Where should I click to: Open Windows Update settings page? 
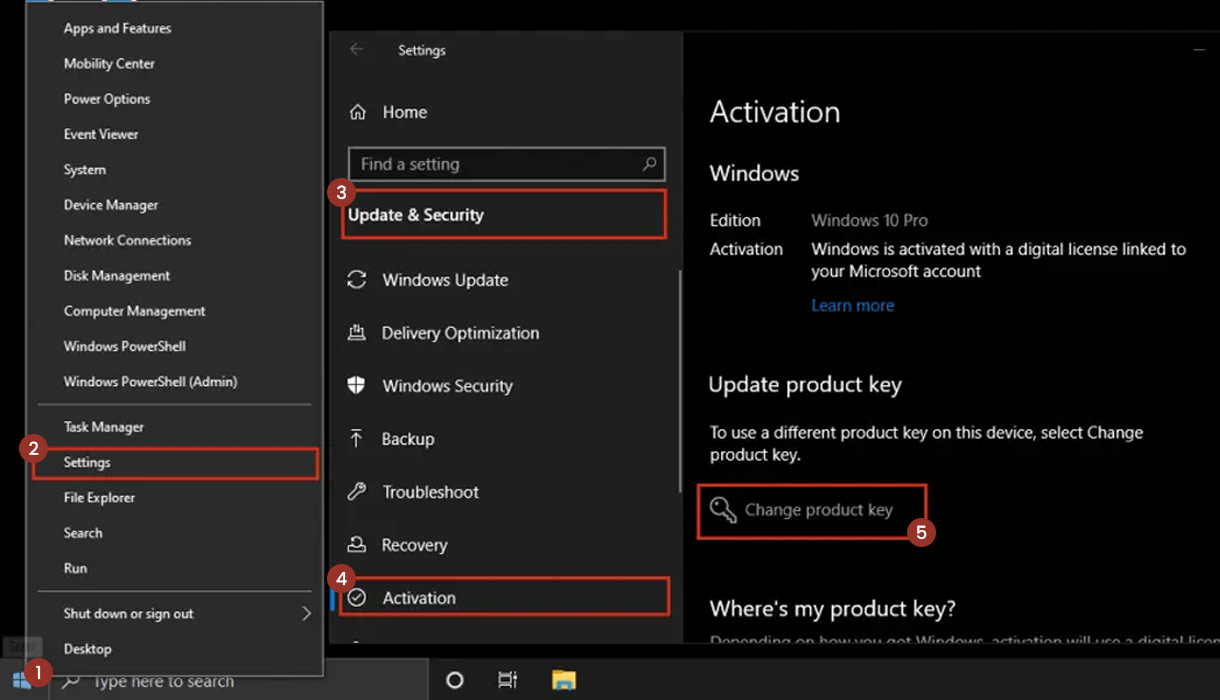tap(445, 280)
